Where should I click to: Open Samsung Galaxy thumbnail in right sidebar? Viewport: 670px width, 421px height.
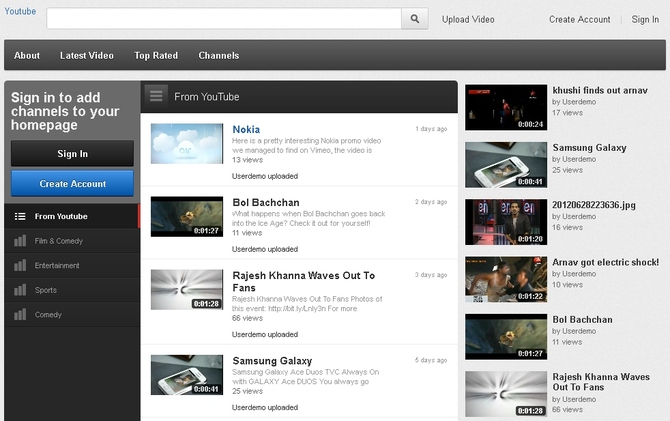[506, 165]
